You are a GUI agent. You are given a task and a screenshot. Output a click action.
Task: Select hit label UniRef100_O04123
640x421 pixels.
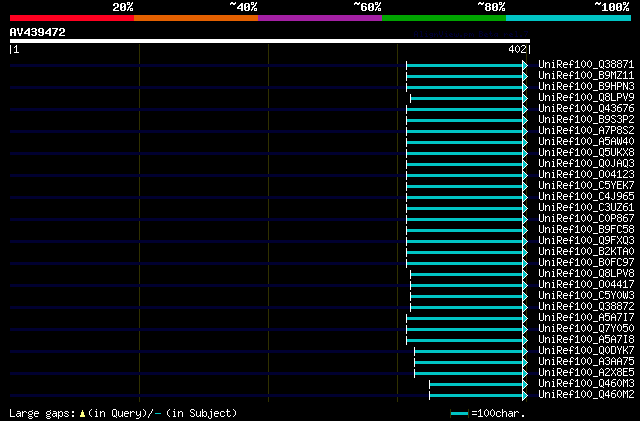pyautogui.click(x=586, y=175)
